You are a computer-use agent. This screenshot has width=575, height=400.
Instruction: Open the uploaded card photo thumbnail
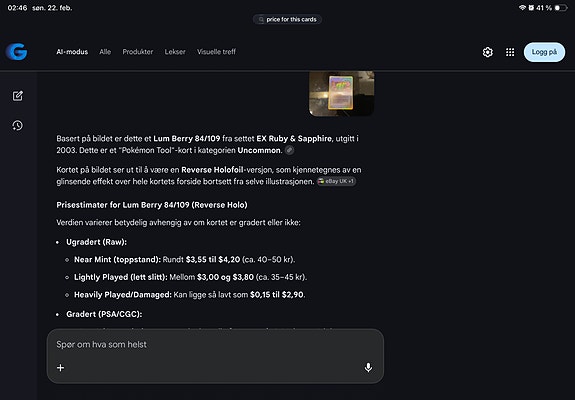341,93
